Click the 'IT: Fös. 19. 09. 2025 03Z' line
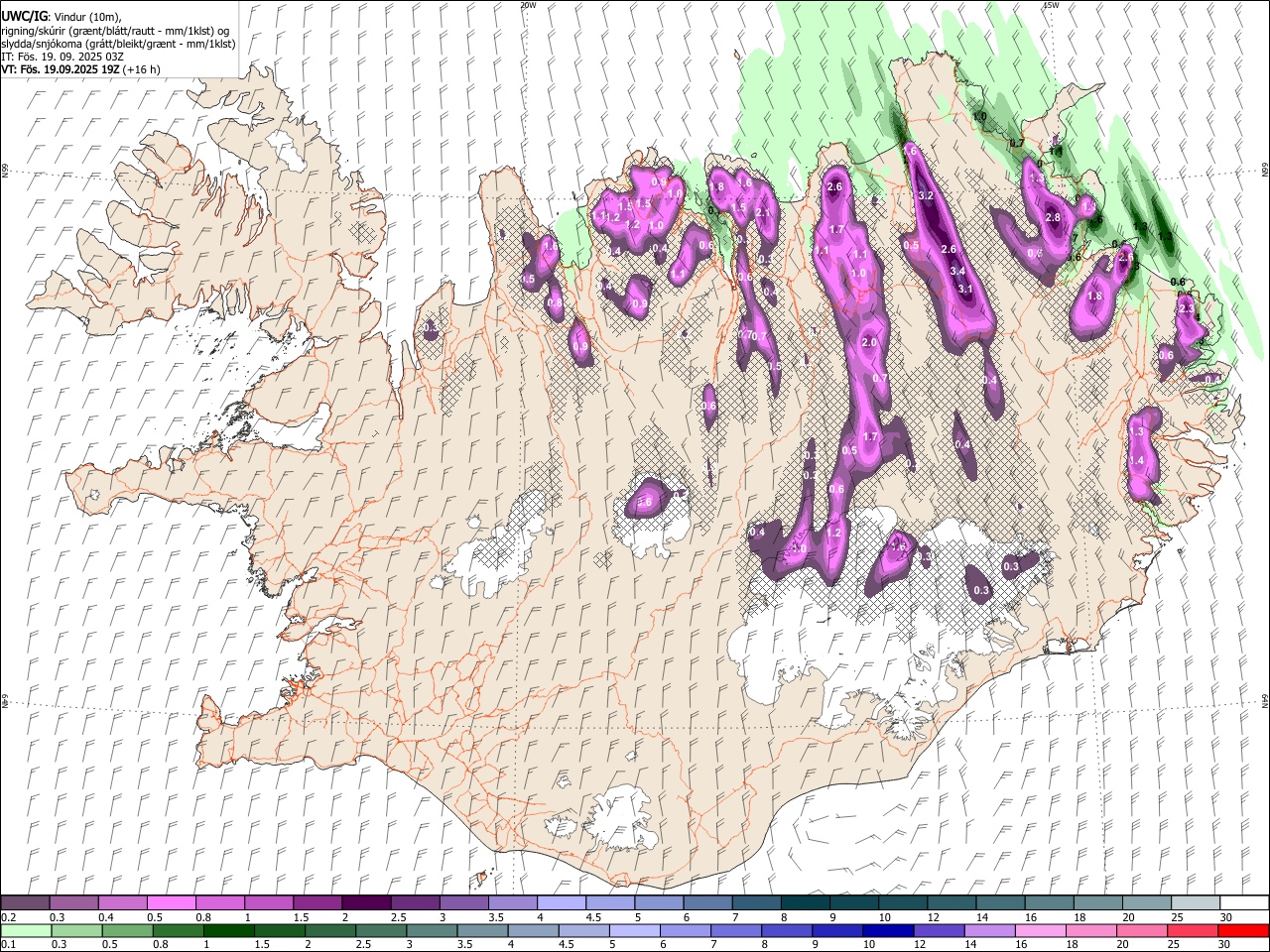 (63, 57)
